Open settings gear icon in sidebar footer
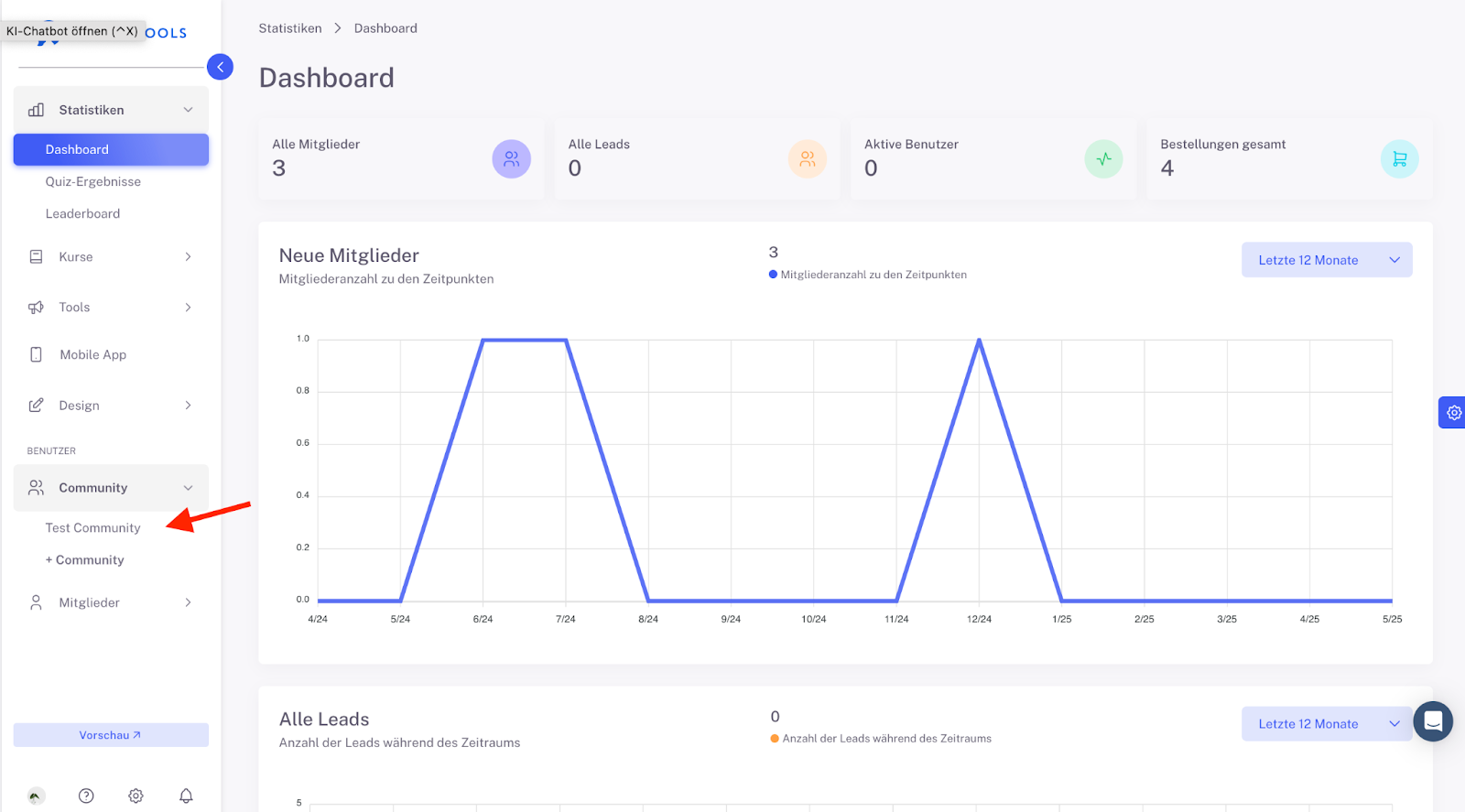Screen dimensions: 1465x812 (136, 796)
